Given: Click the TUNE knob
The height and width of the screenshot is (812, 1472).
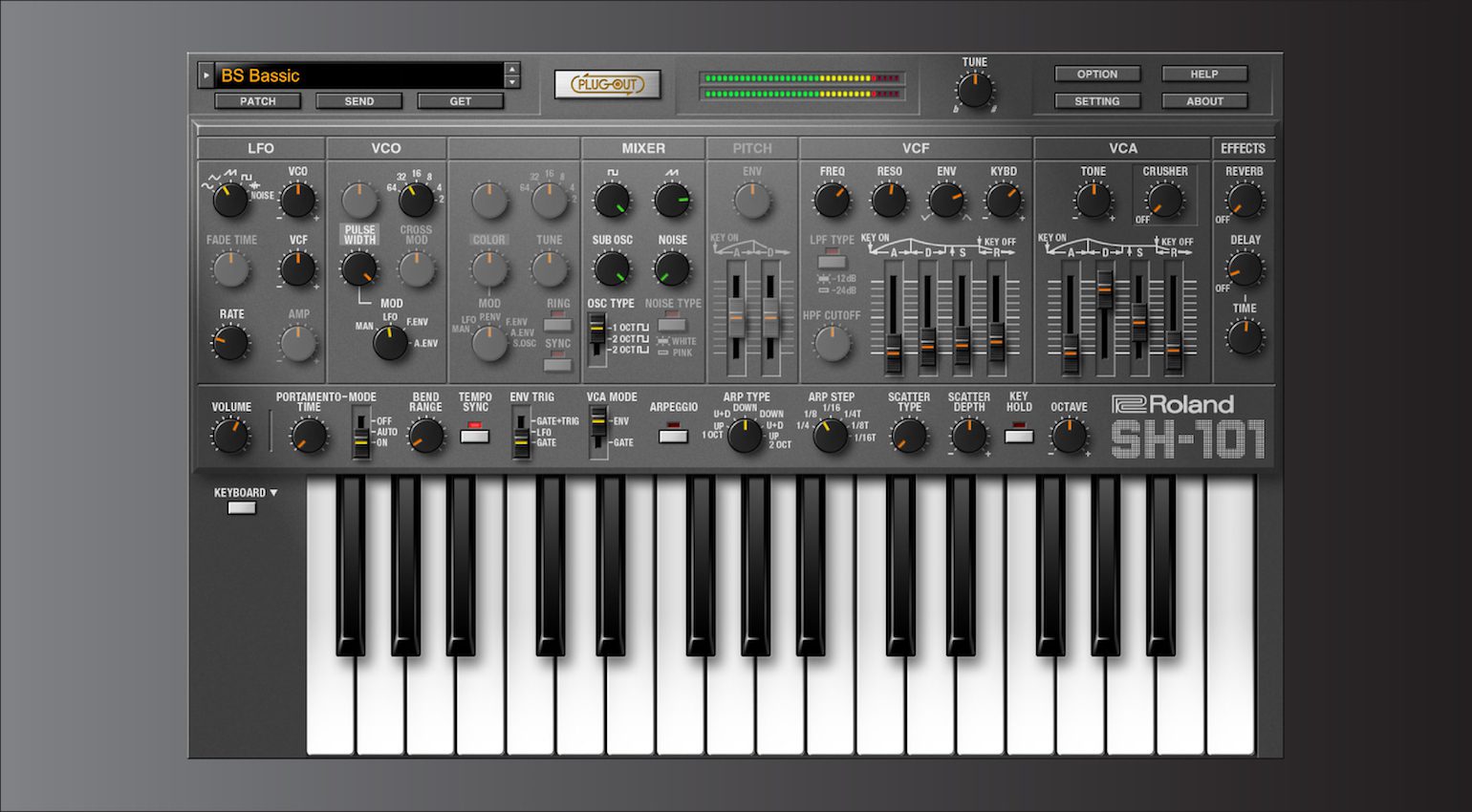Looking at the screenshot, I should 975,91.
